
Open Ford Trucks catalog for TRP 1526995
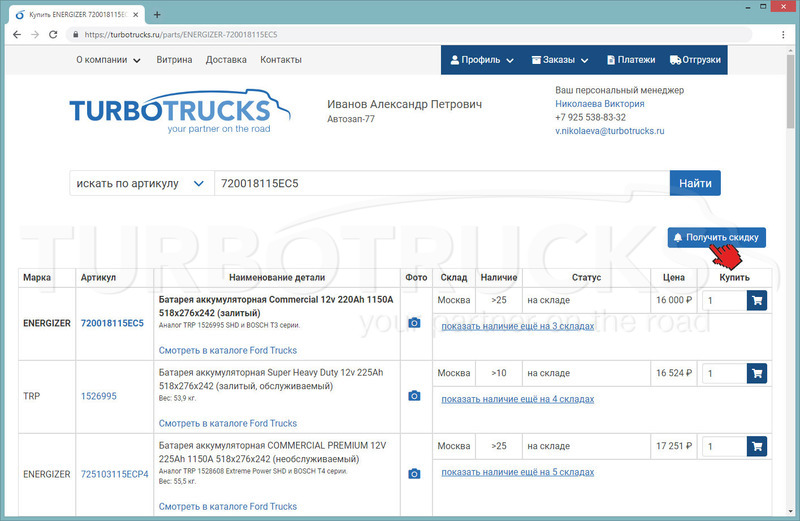[x=228, y=424]
